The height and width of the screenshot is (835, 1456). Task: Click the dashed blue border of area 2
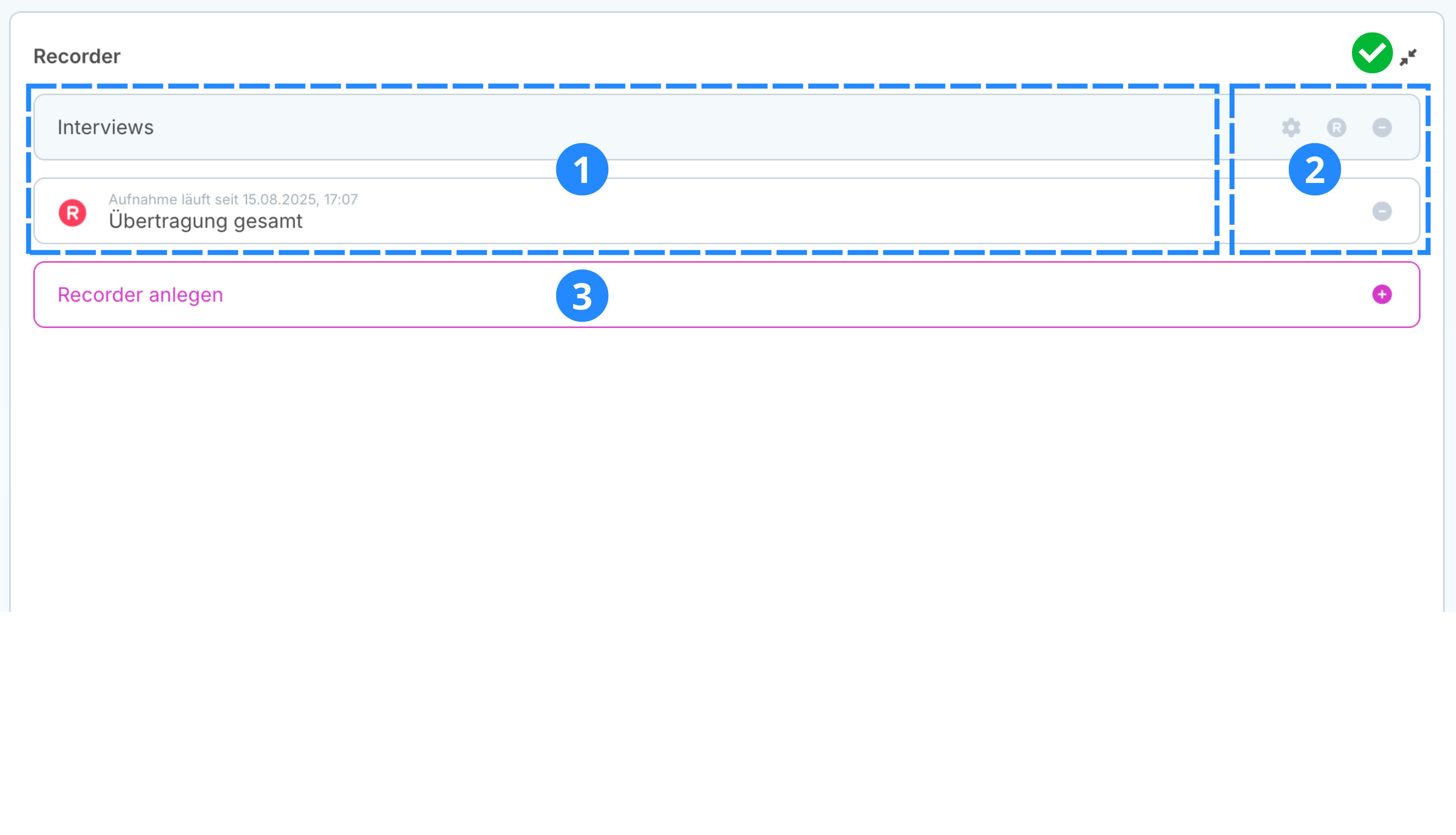pyautogui.click(x=1427, y=172)
